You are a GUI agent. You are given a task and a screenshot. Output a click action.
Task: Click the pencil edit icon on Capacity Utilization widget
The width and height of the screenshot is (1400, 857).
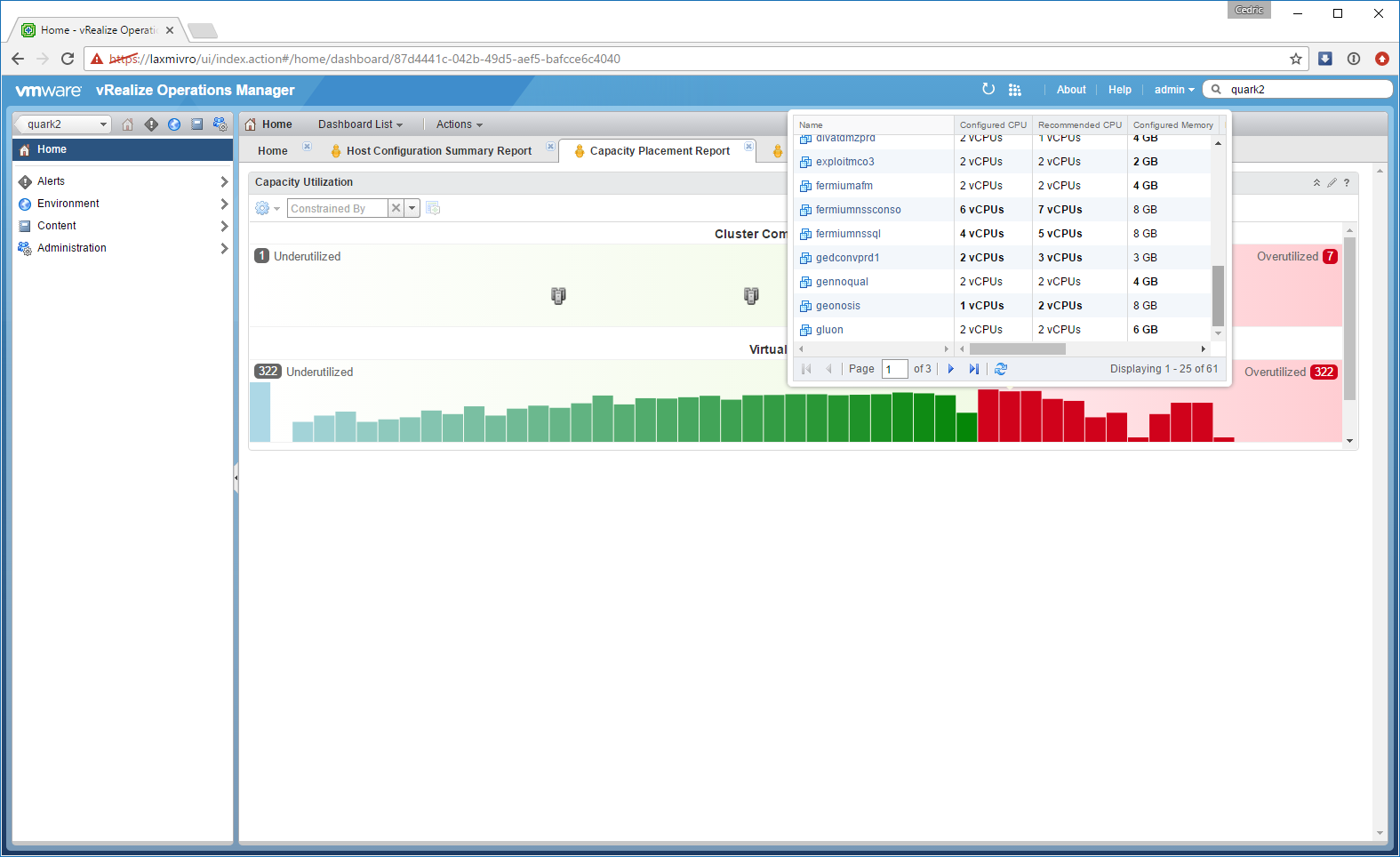coord(1332,182)
